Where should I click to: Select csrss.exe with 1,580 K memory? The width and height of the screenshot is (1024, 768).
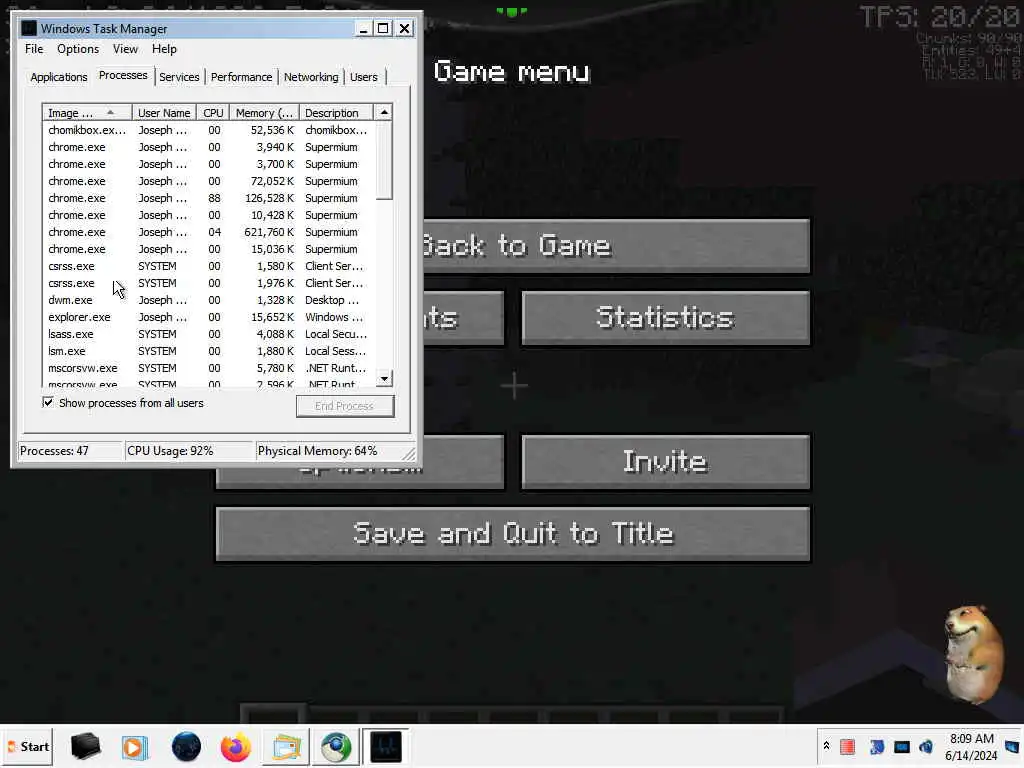tap(209, 266)
